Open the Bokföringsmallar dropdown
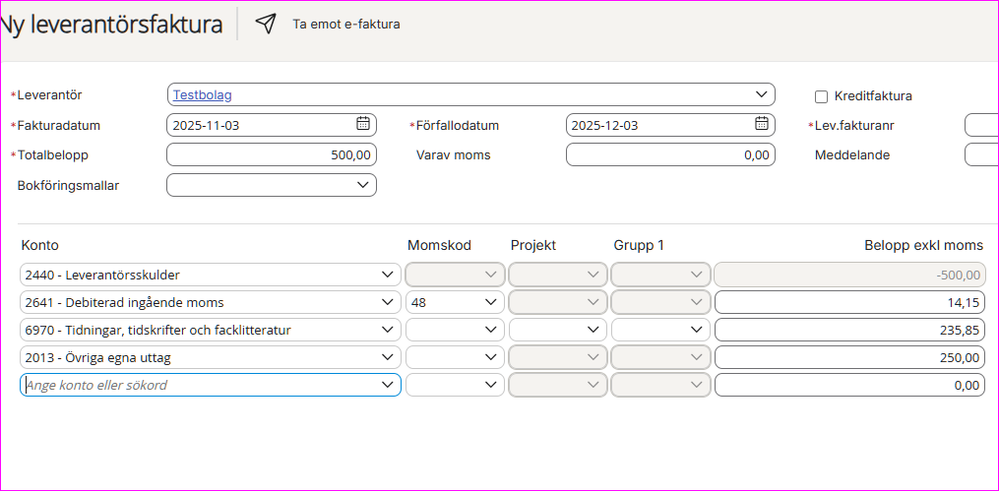The height and width of the screenshot is (491, 999). (271, 185)
